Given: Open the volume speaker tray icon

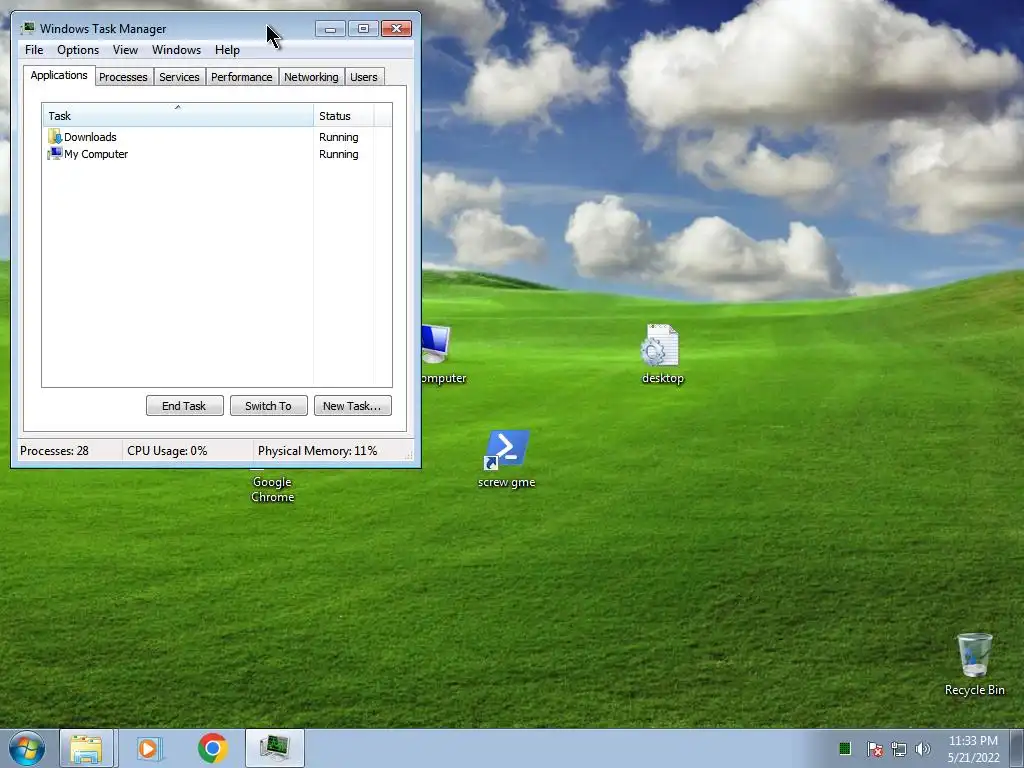Looking at the screenshot, I should click(922, 749).
